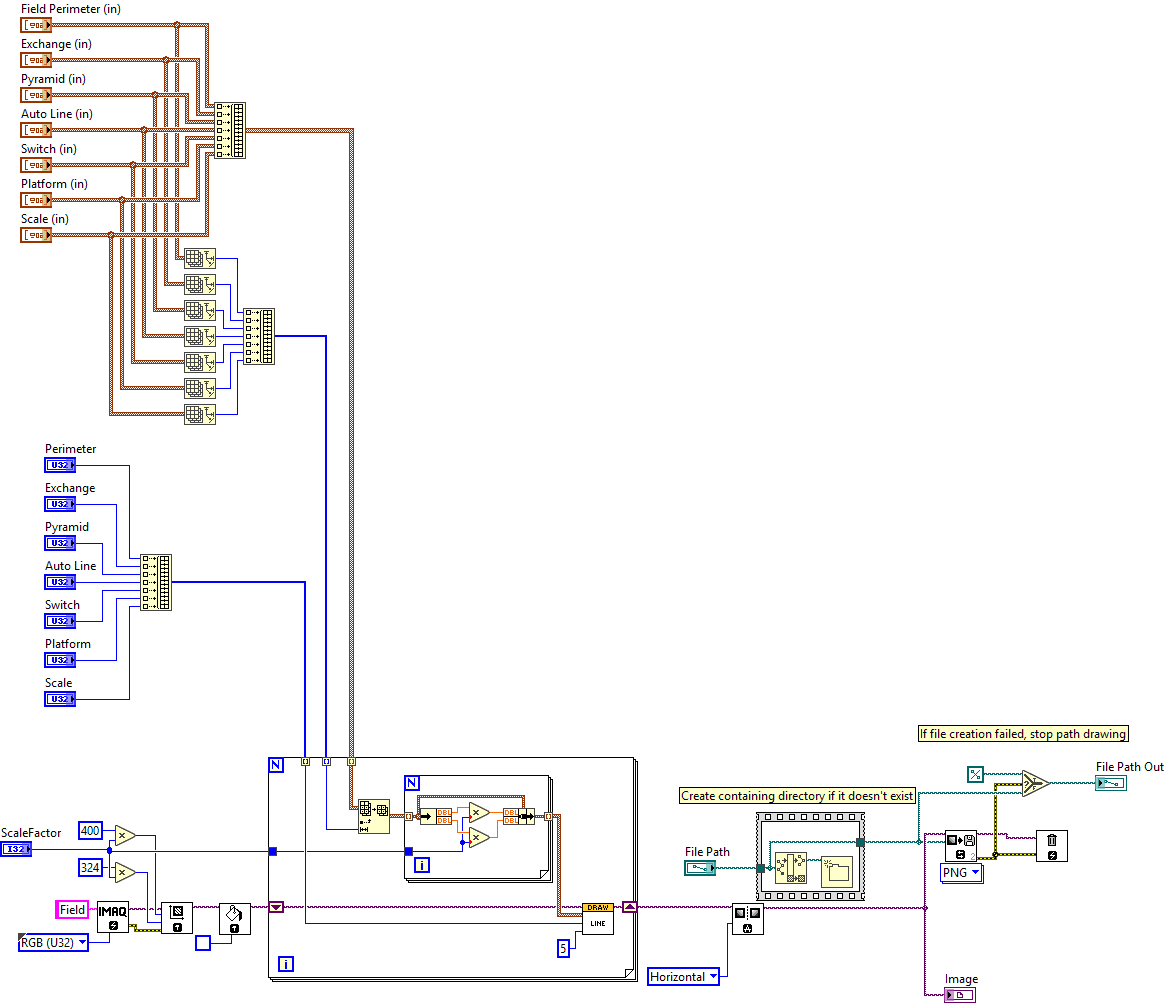The image size is (1166, 1003).
Task: Select the Create Folder node
Action: point(836,872)
